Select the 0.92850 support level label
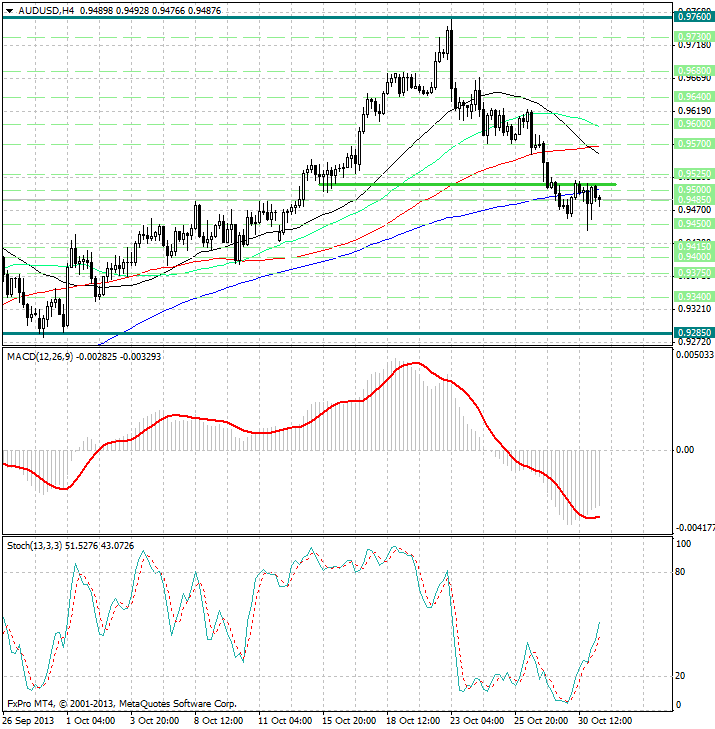715x729 pixels. [x=694, y=333]
